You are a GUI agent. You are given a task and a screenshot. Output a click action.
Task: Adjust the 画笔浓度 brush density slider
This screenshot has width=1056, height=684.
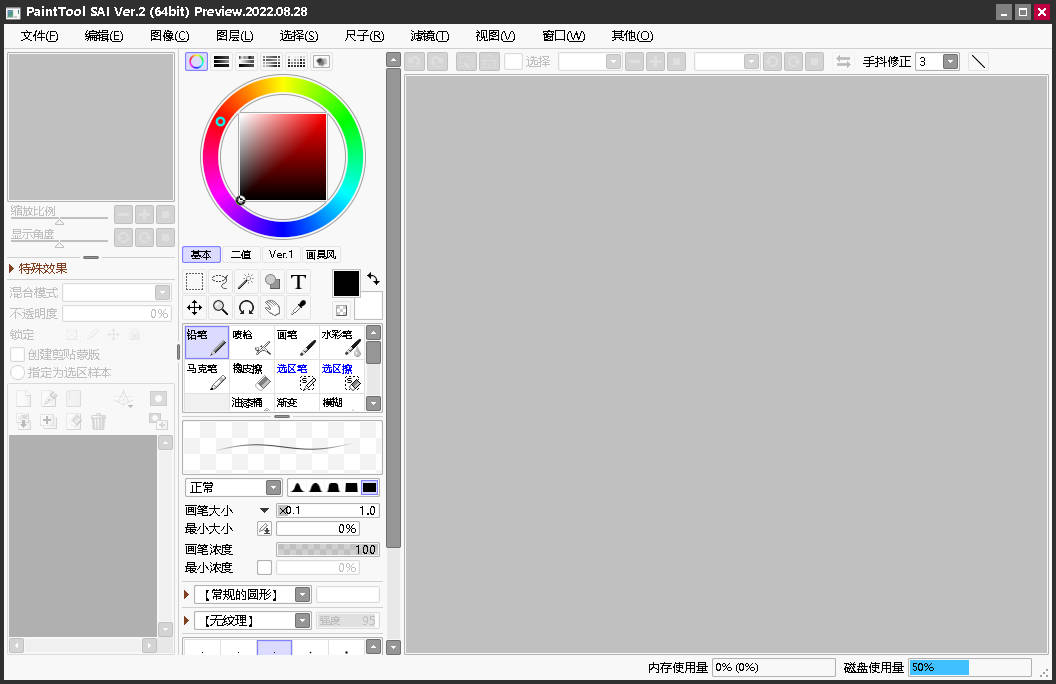327,548
